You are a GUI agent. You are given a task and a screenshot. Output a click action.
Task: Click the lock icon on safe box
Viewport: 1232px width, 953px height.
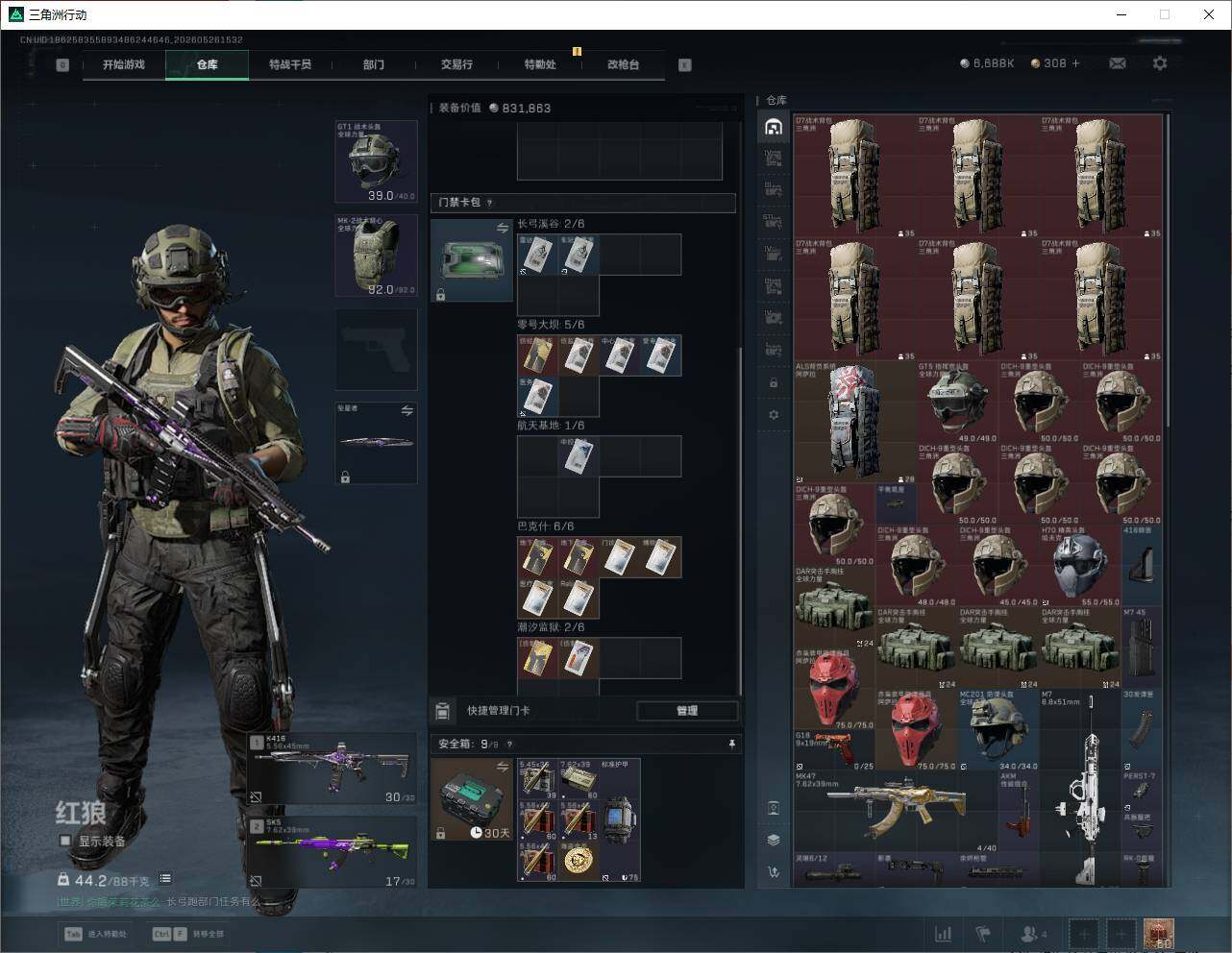pos(440,833)
